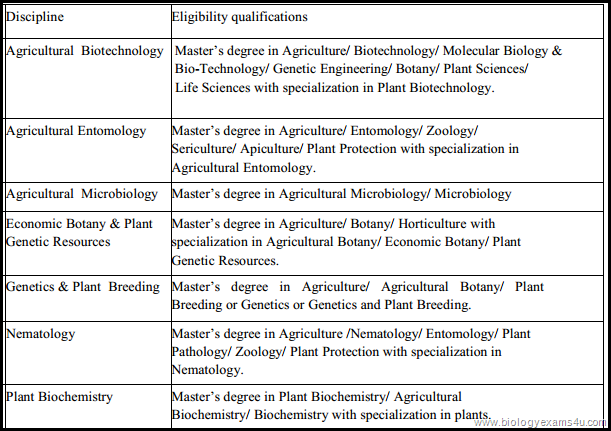Open the www.biologyexams4u.com watermark link
The height and width of the screenshot is (431, 611).
[540, 423]
